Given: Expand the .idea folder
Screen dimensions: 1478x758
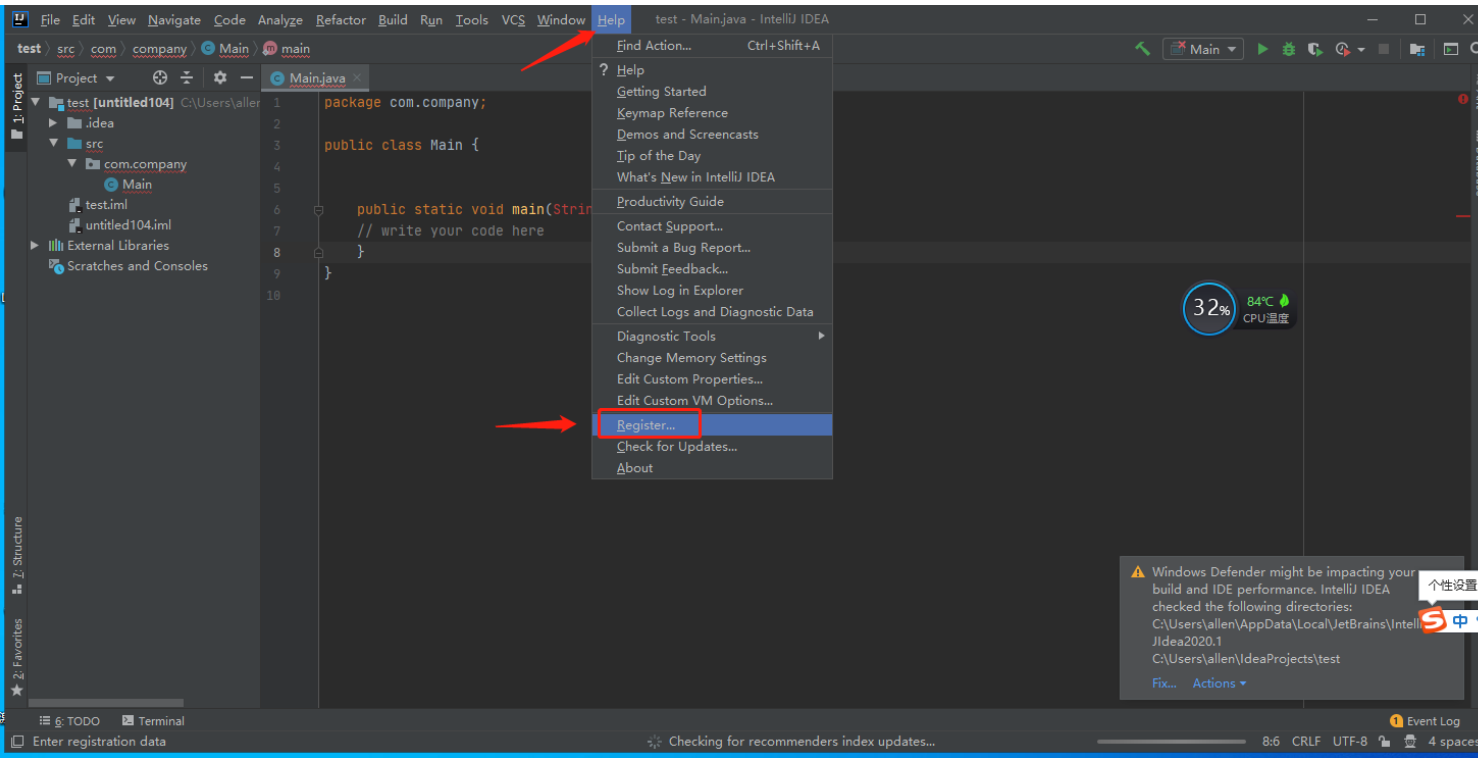Looking at the screenshot, I should (x=53, y=123).
